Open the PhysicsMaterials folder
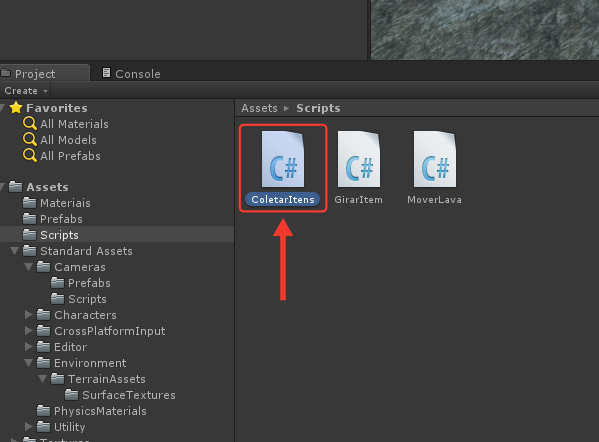This screenshot has height=442, width=599. tap(100, 411)
